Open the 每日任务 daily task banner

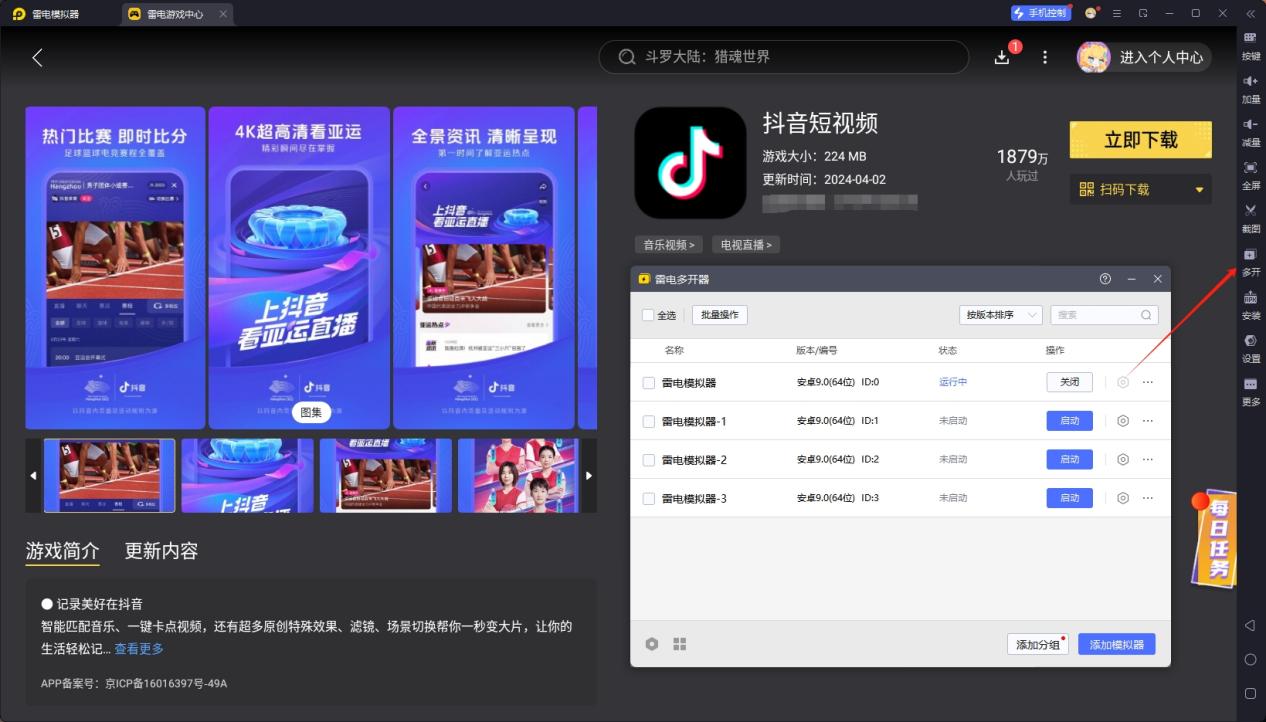click(1214, 538)
